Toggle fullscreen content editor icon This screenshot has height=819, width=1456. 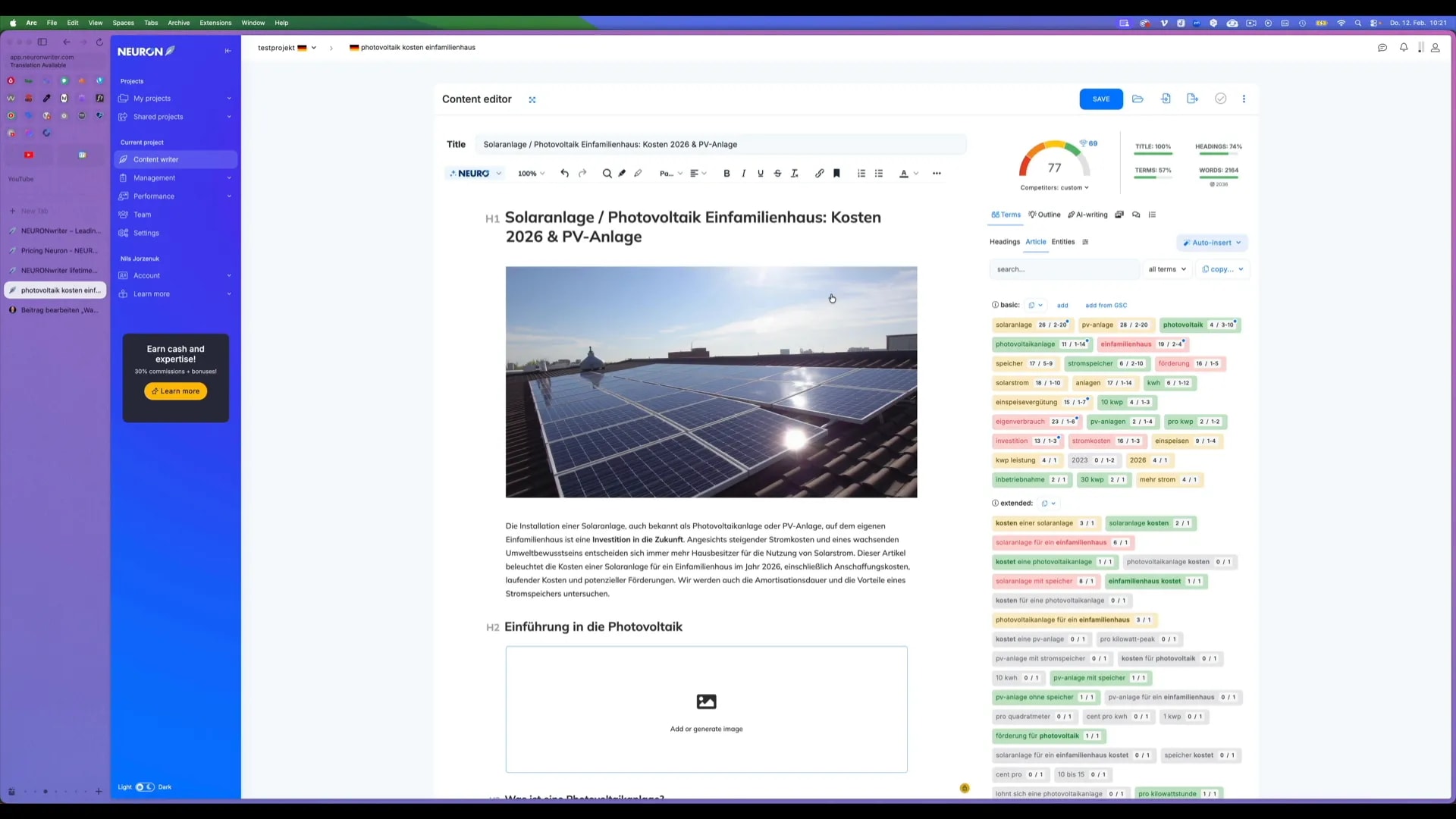(x=532, y=100)
